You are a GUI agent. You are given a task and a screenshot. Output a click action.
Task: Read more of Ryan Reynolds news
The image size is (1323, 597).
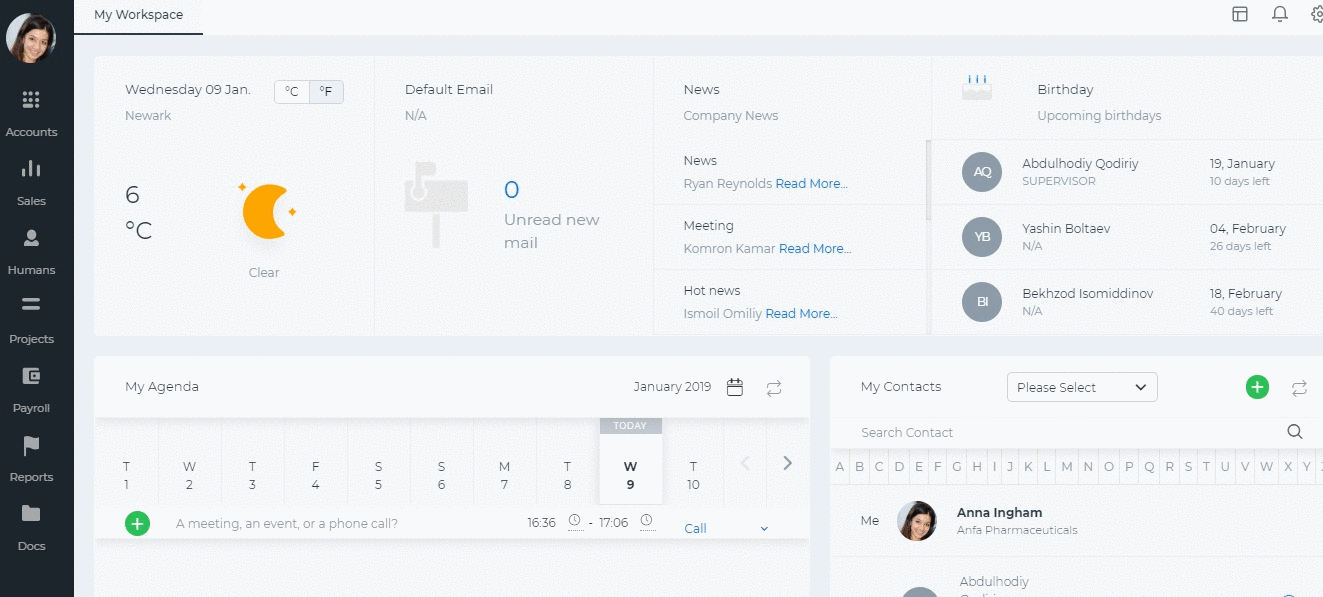pyautogui.click(x=811, y=184)
